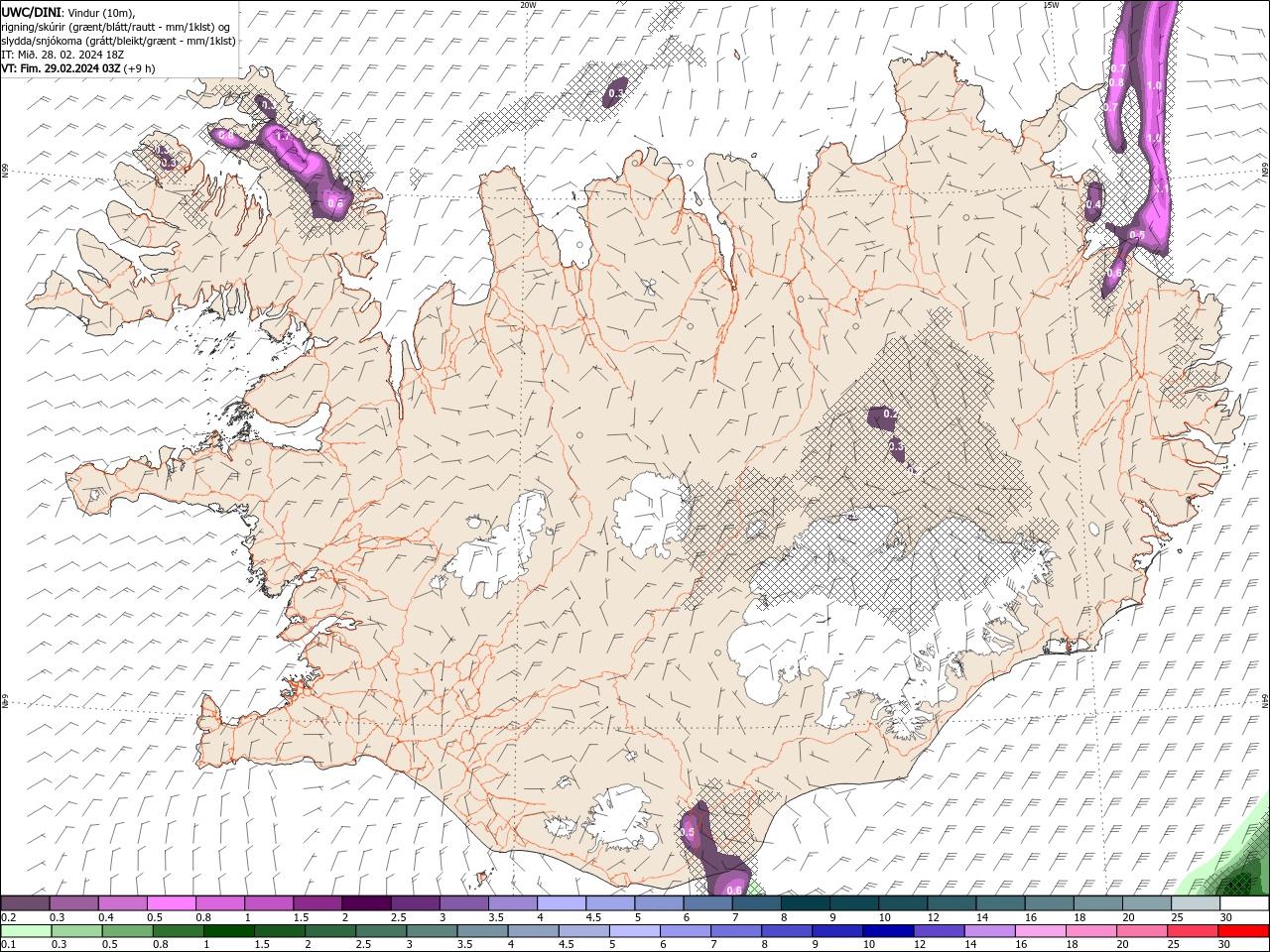
Task: Select the violet 12 rain swatch
Action: (939, 930)
